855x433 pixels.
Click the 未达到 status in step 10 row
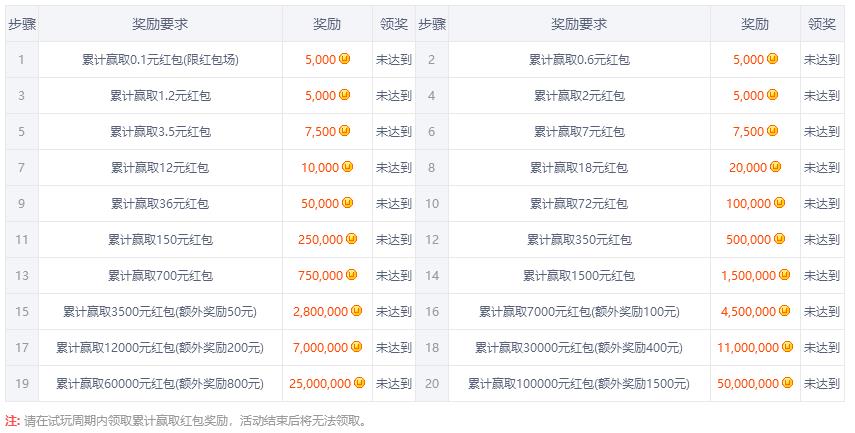tap(822, 204)
